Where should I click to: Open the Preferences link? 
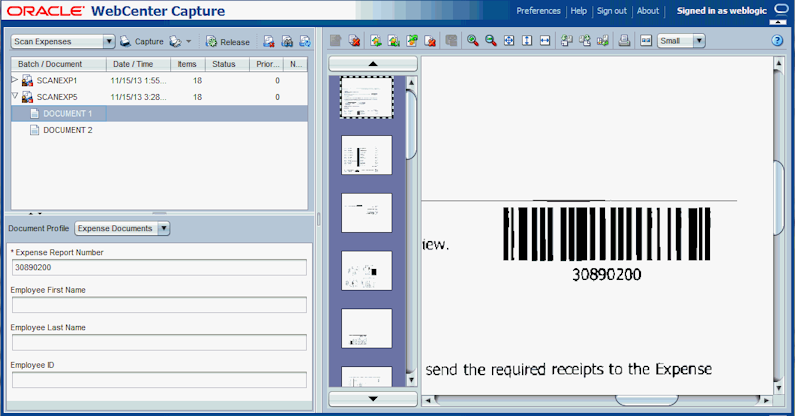pyautogui.click(x=538, y=11)
